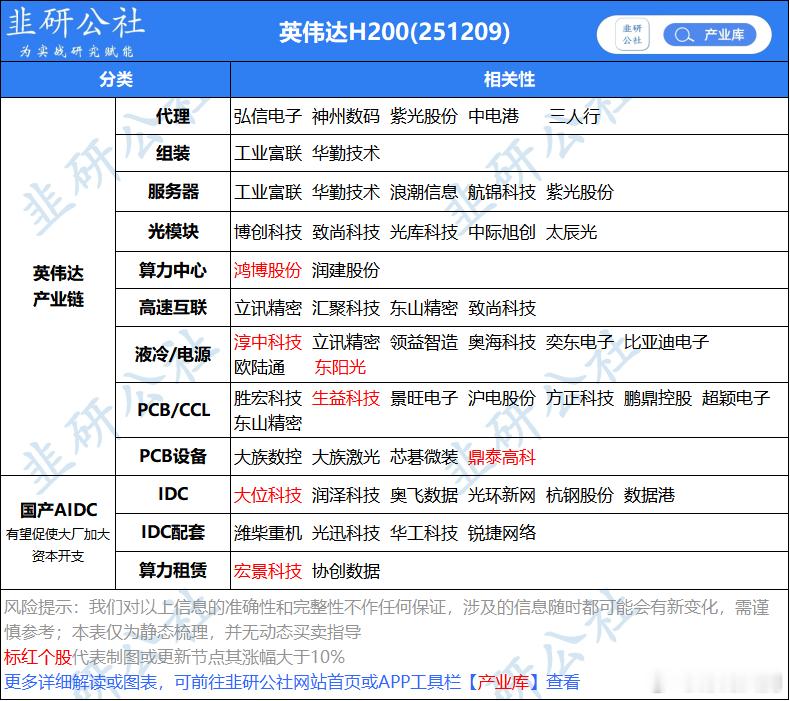790x701 pixels.
Task: Click 汇聚科技 in the 高速互联 row
Action: (x=346, y=308)
